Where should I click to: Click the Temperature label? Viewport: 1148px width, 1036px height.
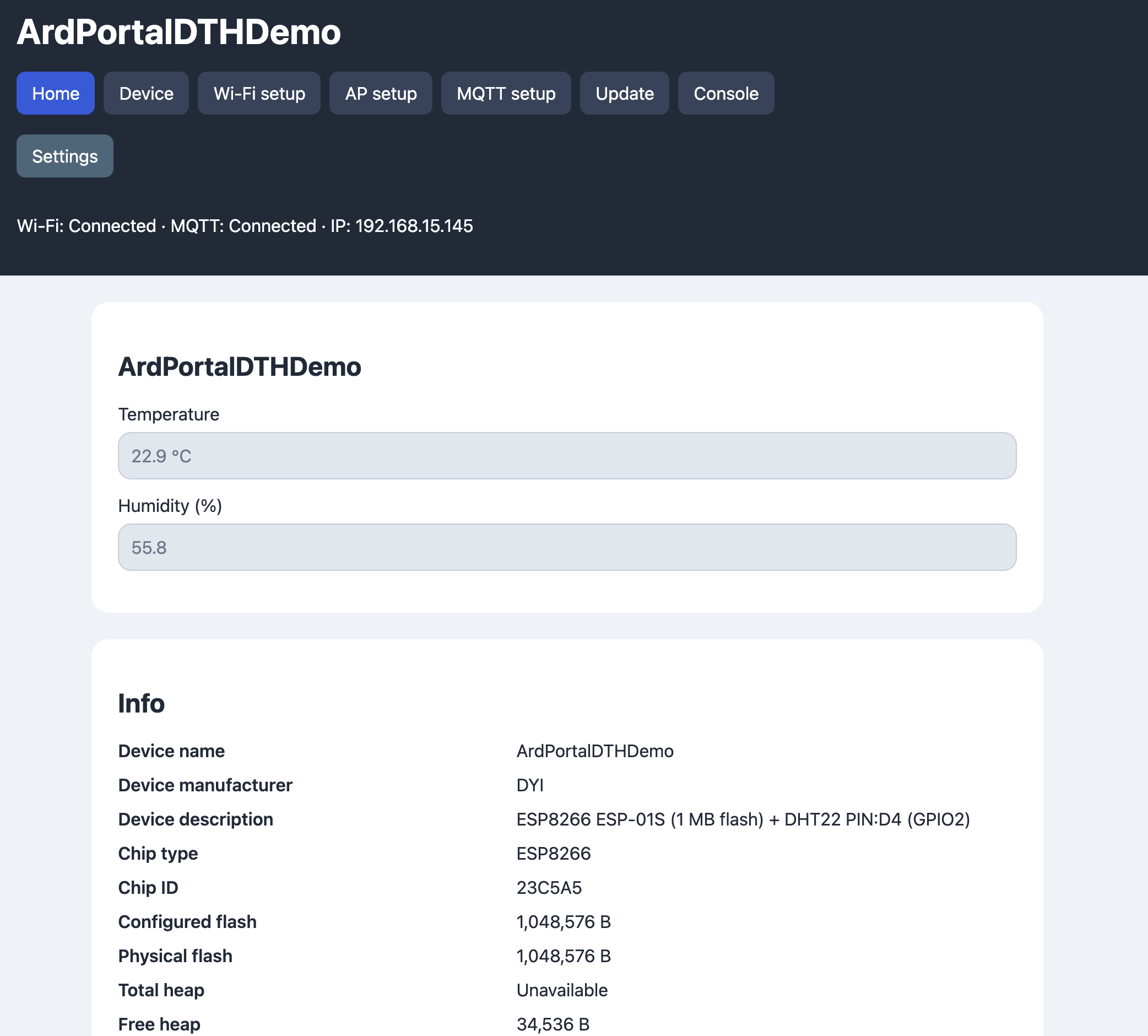point(169,414)
